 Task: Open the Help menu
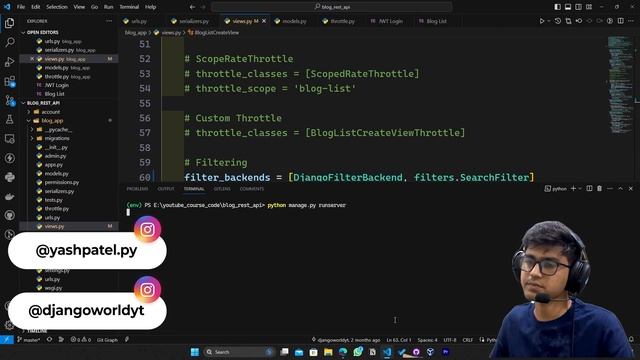[150, 7]
